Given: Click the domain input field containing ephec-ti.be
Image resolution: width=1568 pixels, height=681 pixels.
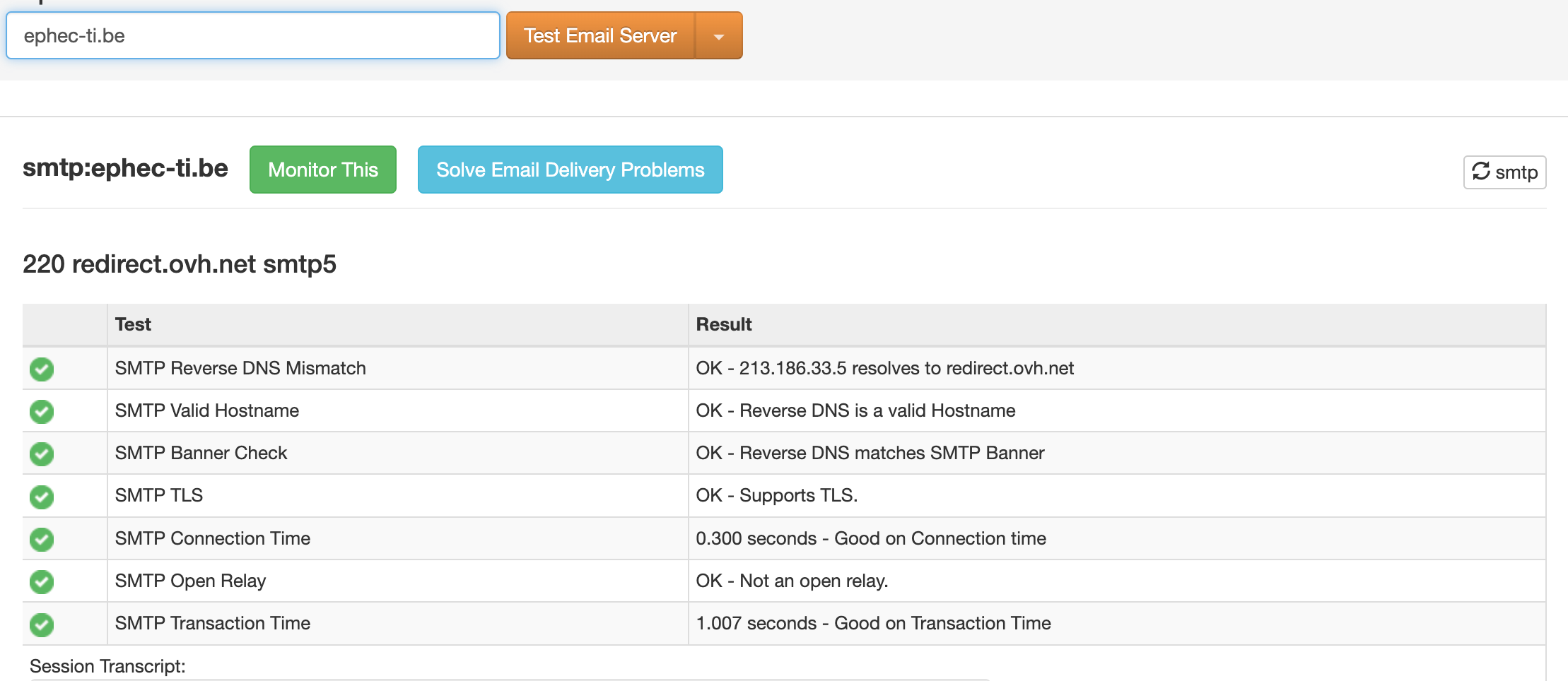Looking at the screenshot, I should click(253, 35).
